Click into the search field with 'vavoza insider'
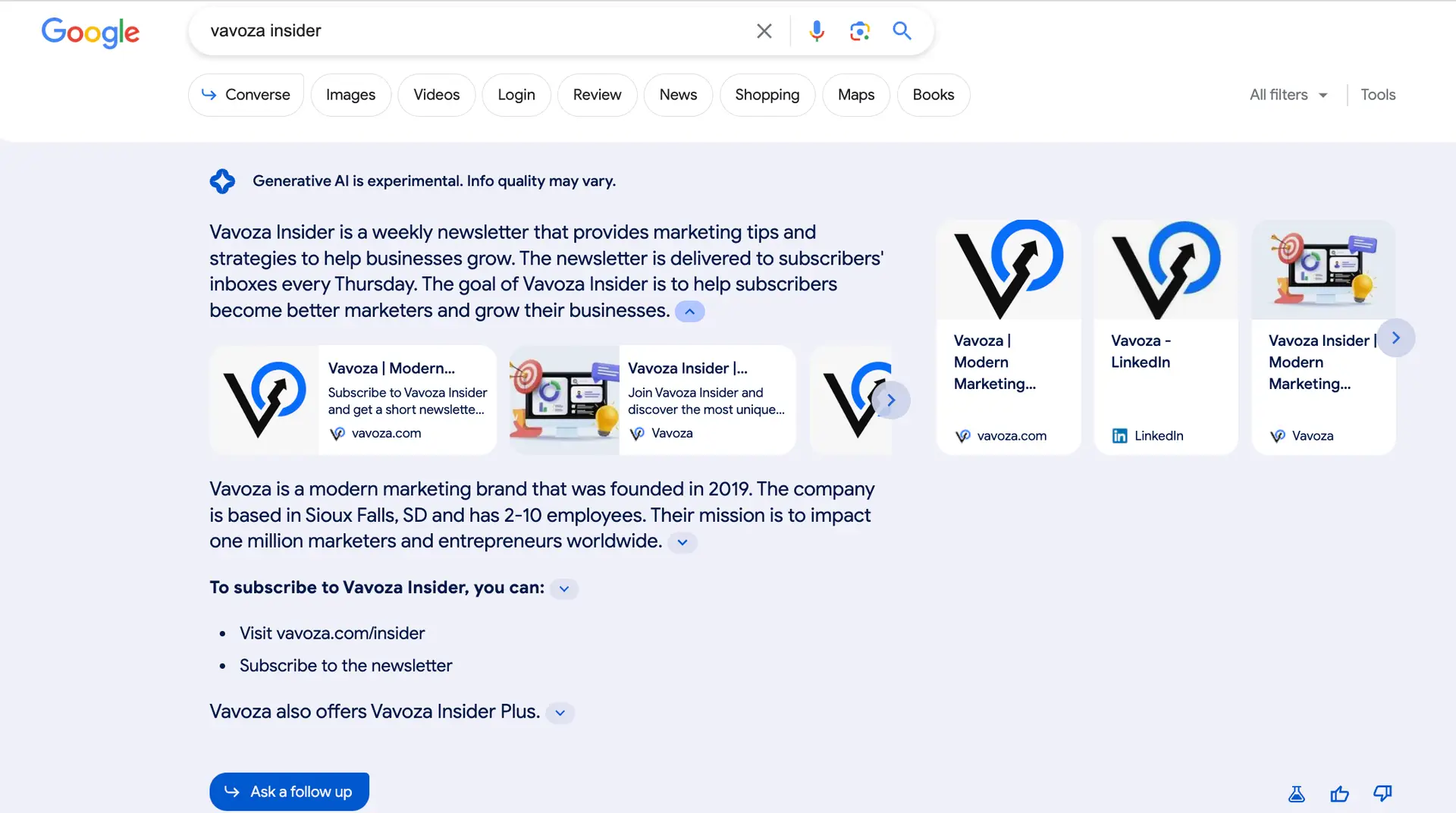This screenshot has height=813, width=1456. tap(470, 31)
